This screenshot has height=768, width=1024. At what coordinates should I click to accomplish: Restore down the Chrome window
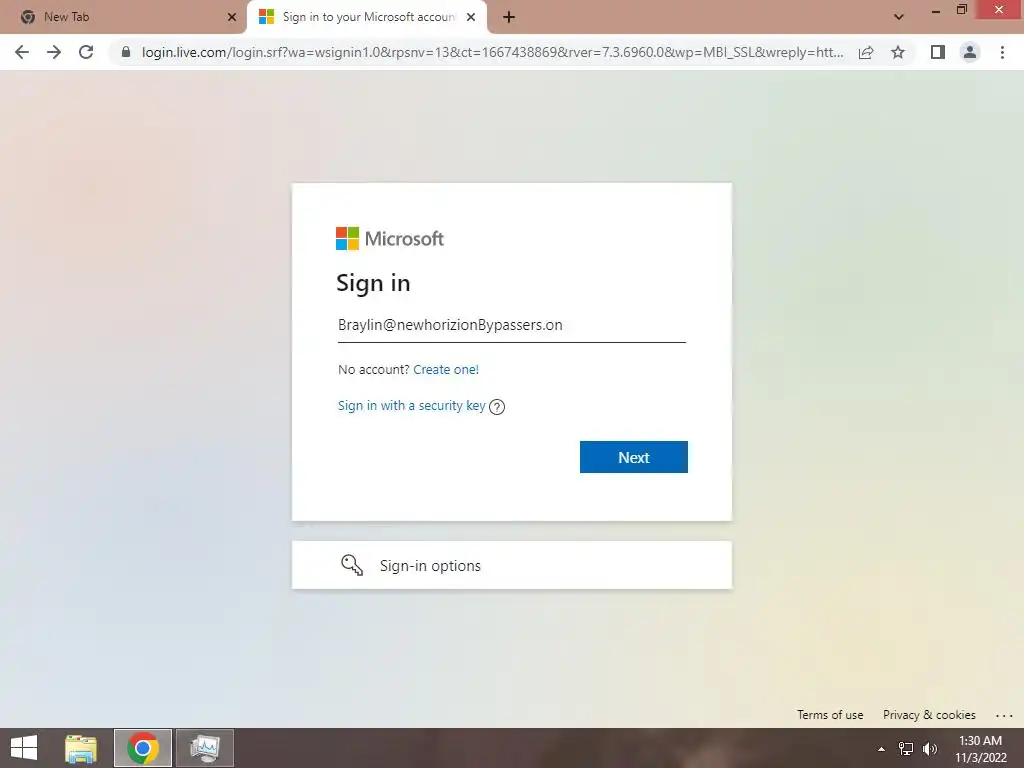[x=962, y=10]
